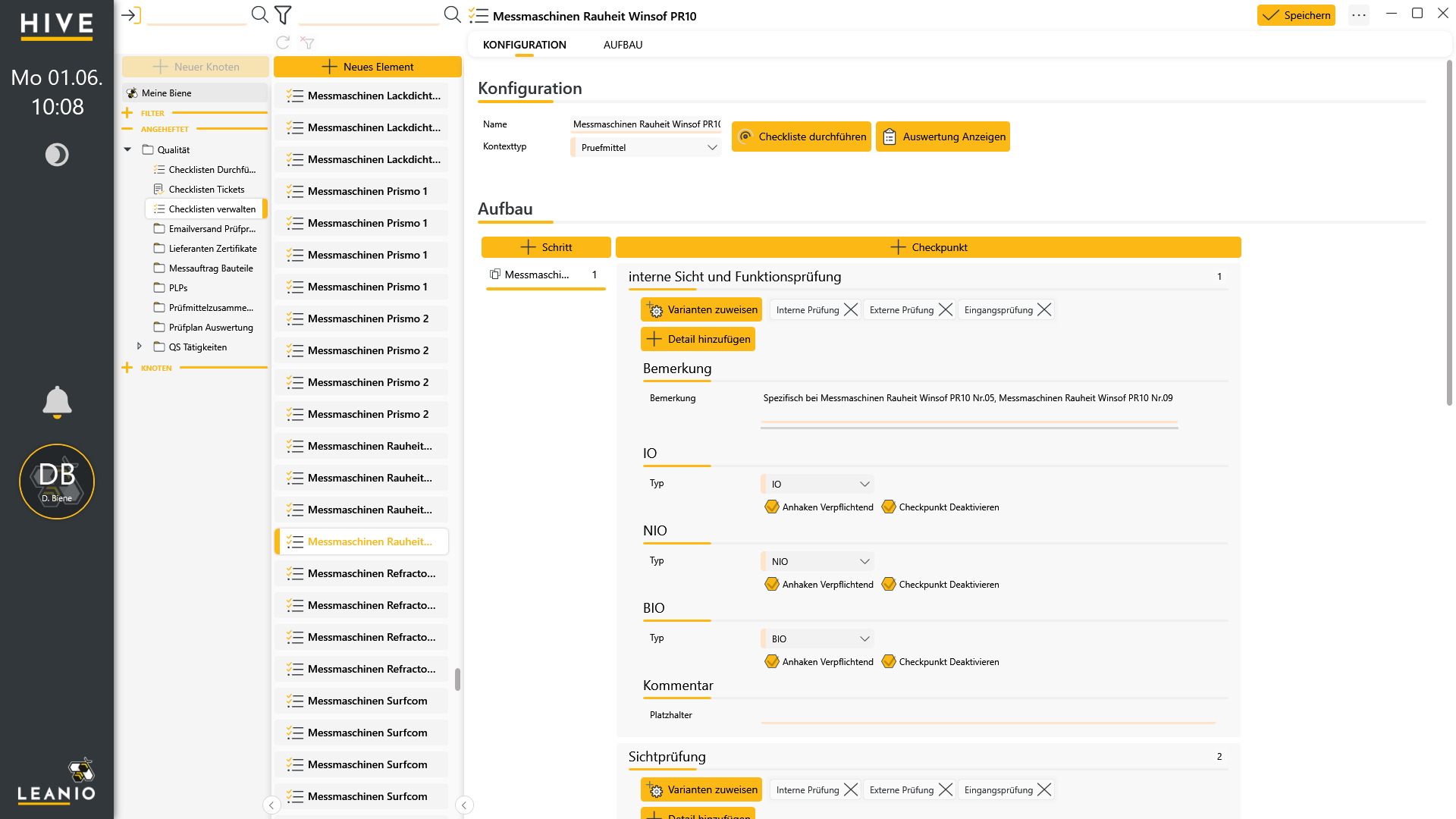Click the DB user avatar
The height and width of the screenshot is (819, 1456).
coord(57,482)
